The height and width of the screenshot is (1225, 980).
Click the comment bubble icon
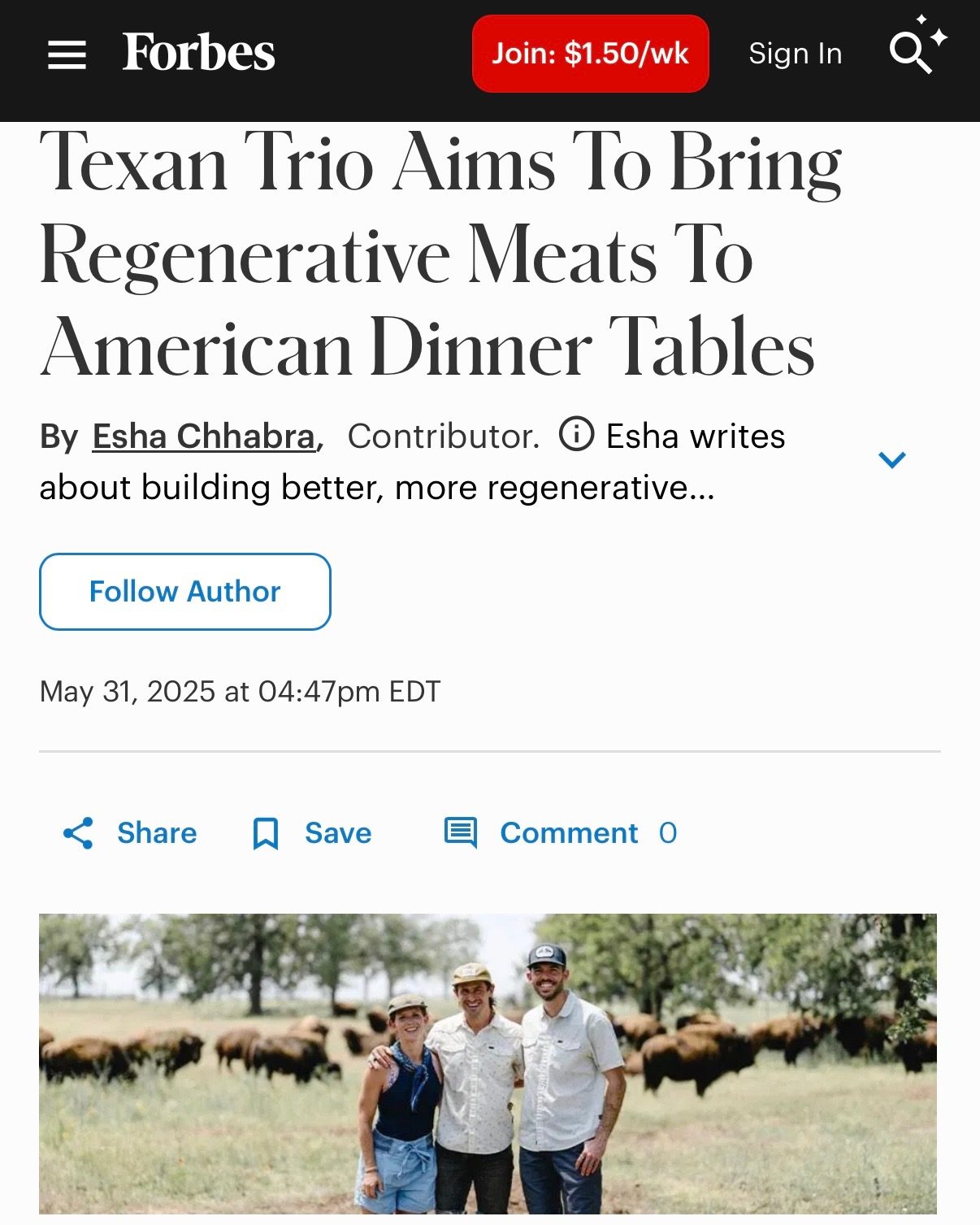click(x=461, y=833)
